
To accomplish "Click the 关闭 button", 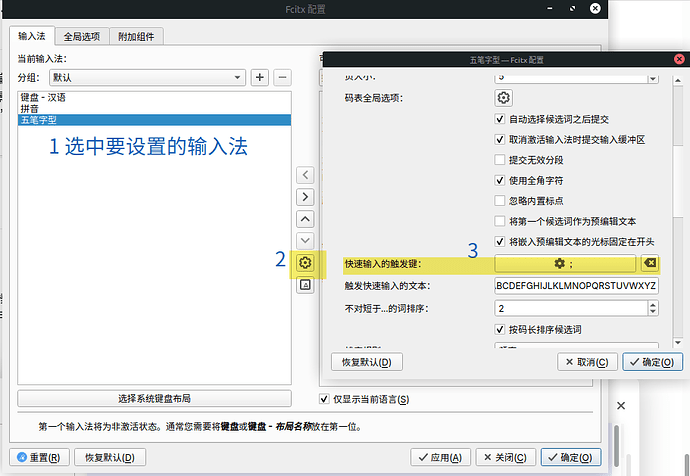I will click(506, 458).
